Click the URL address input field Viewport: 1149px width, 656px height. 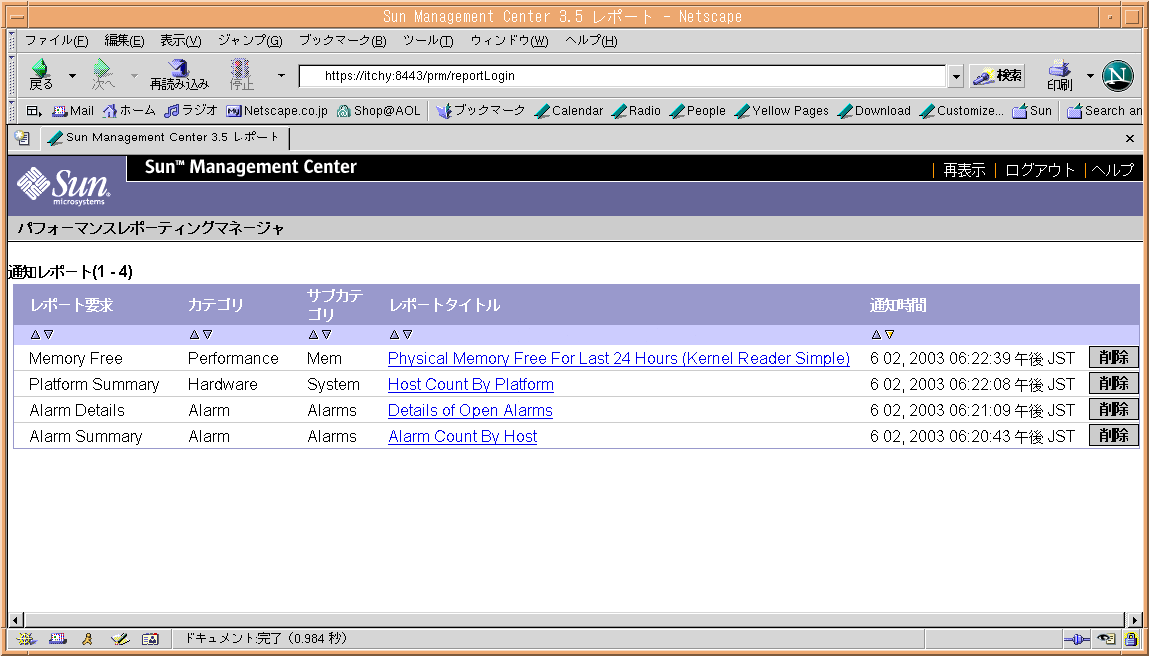(623, 76)
